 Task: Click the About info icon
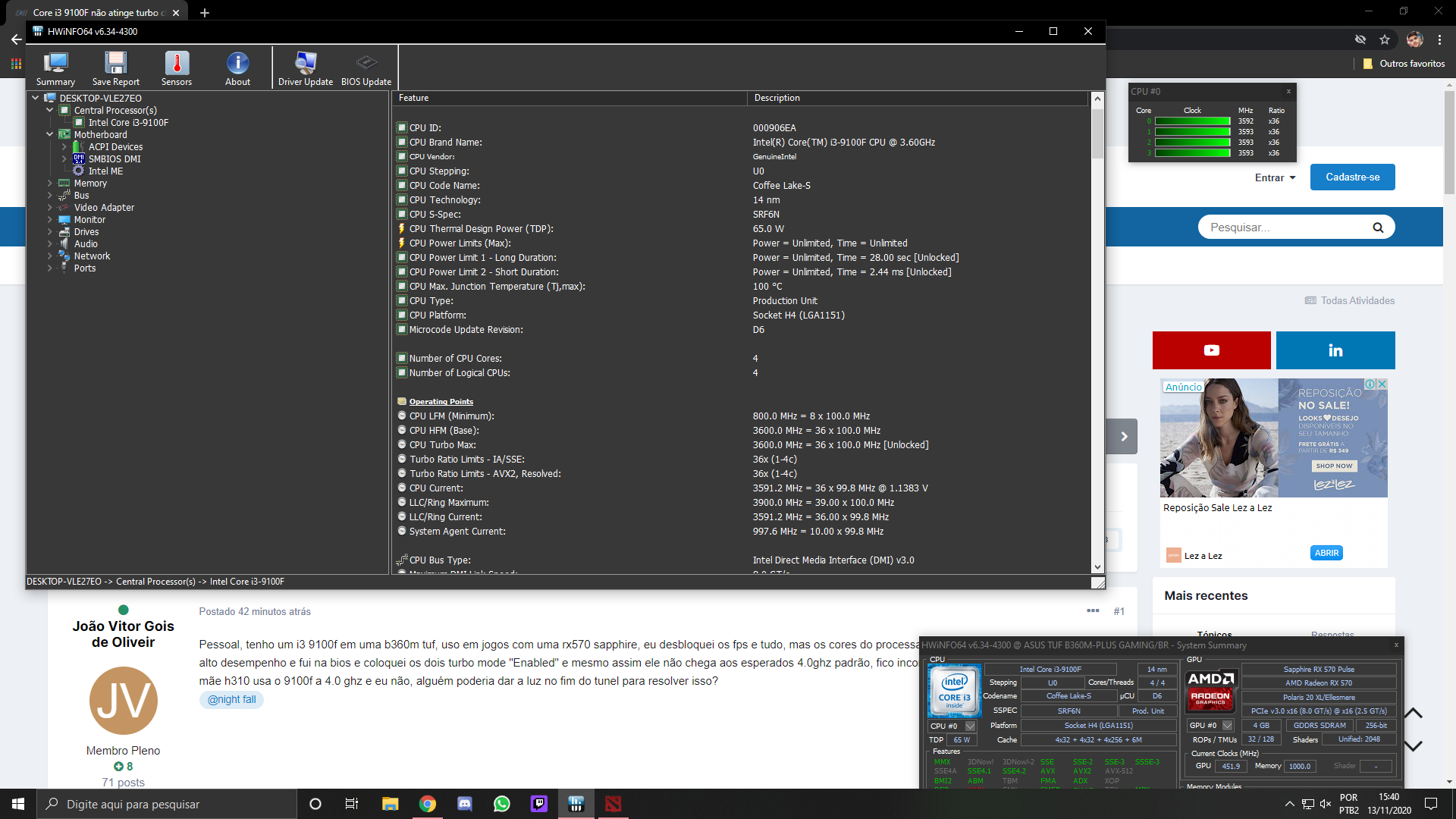click(x=237, y=68)
